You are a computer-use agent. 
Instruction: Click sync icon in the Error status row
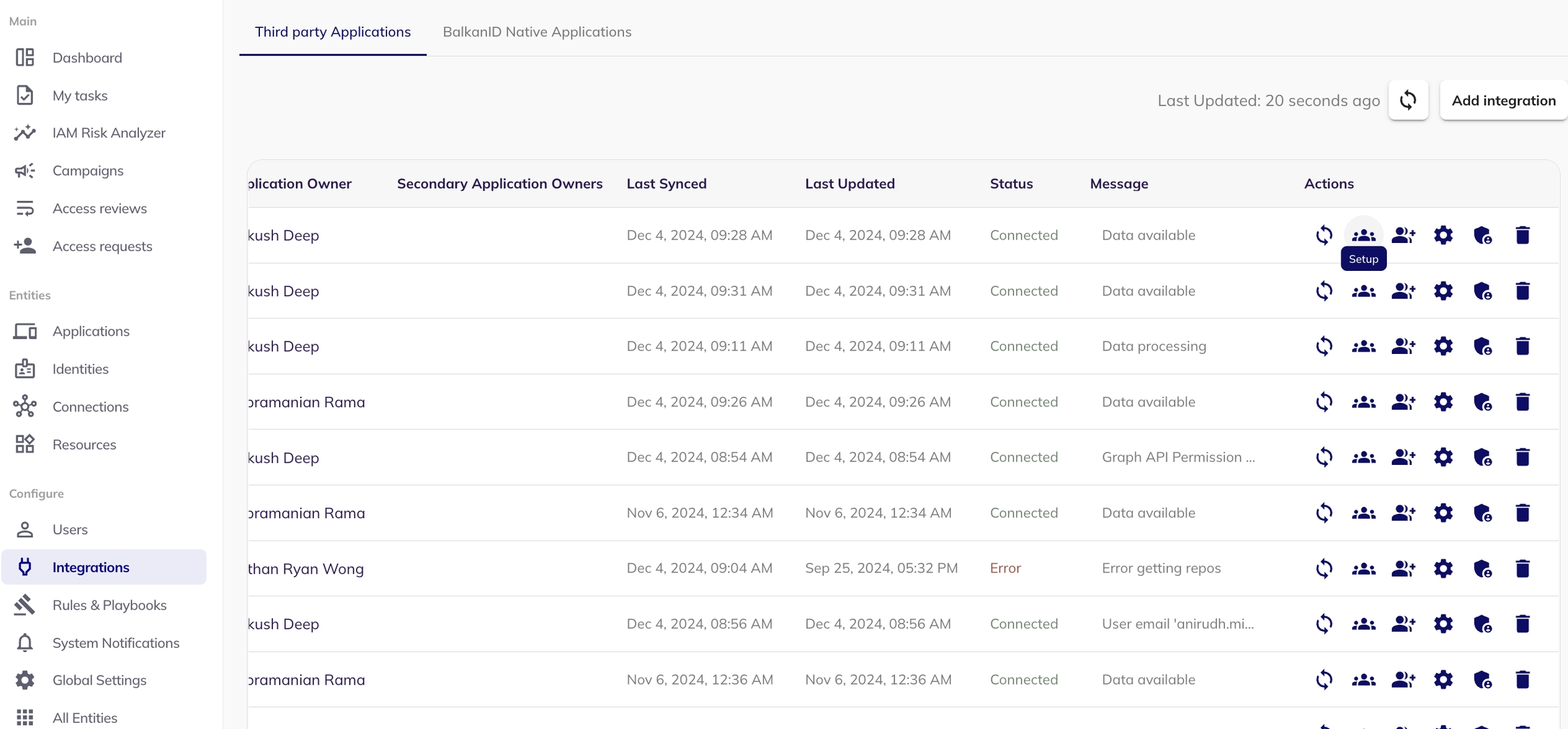[x=1324, y=568]
